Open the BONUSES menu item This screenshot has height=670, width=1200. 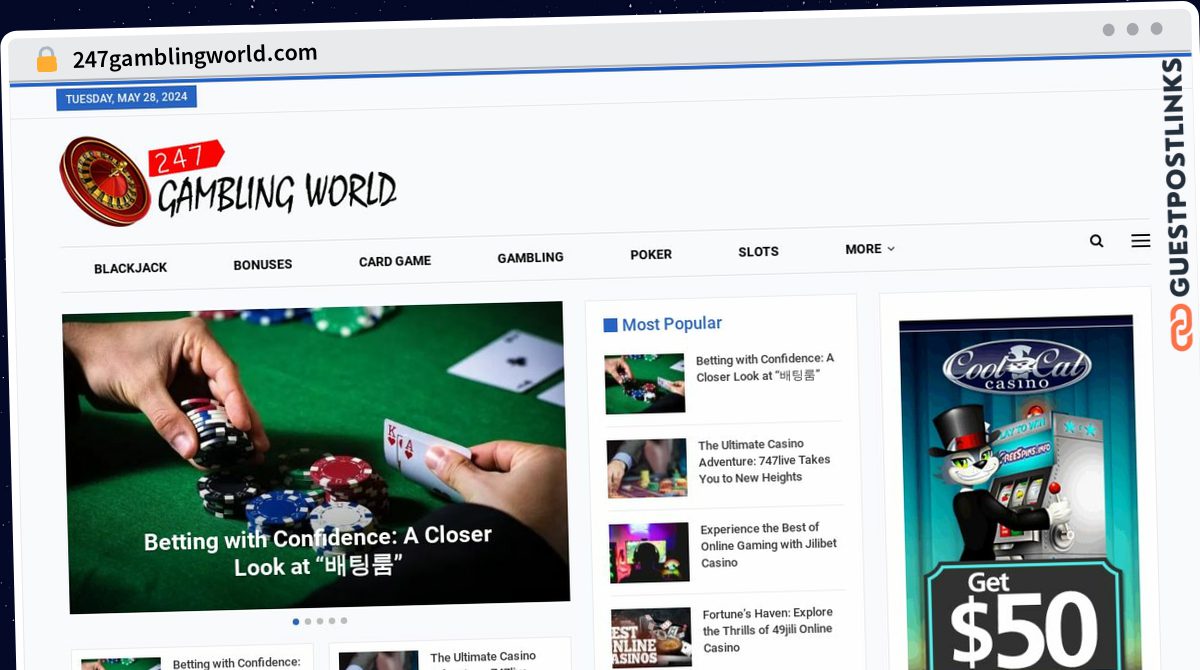tap(263, 265)
